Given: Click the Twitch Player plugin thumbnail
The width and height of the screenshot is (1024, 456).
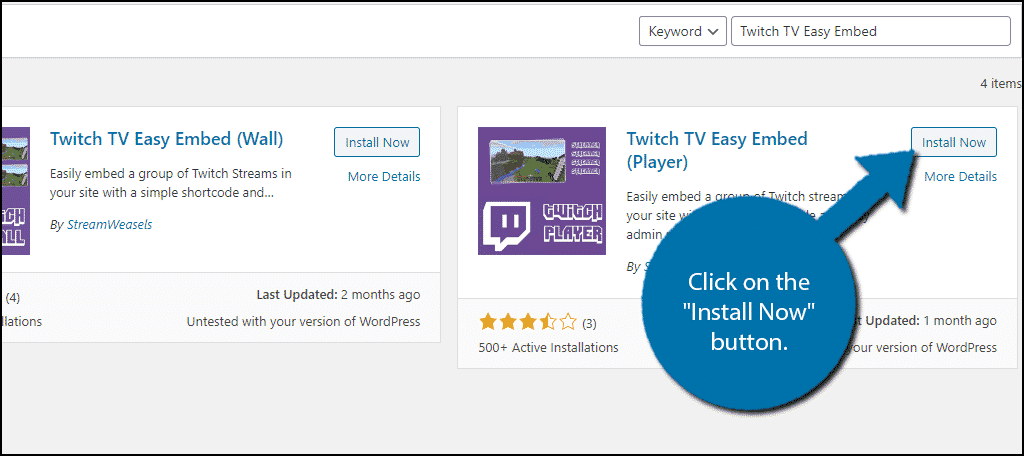Looking at the screenshot, I should click(542, 191).
